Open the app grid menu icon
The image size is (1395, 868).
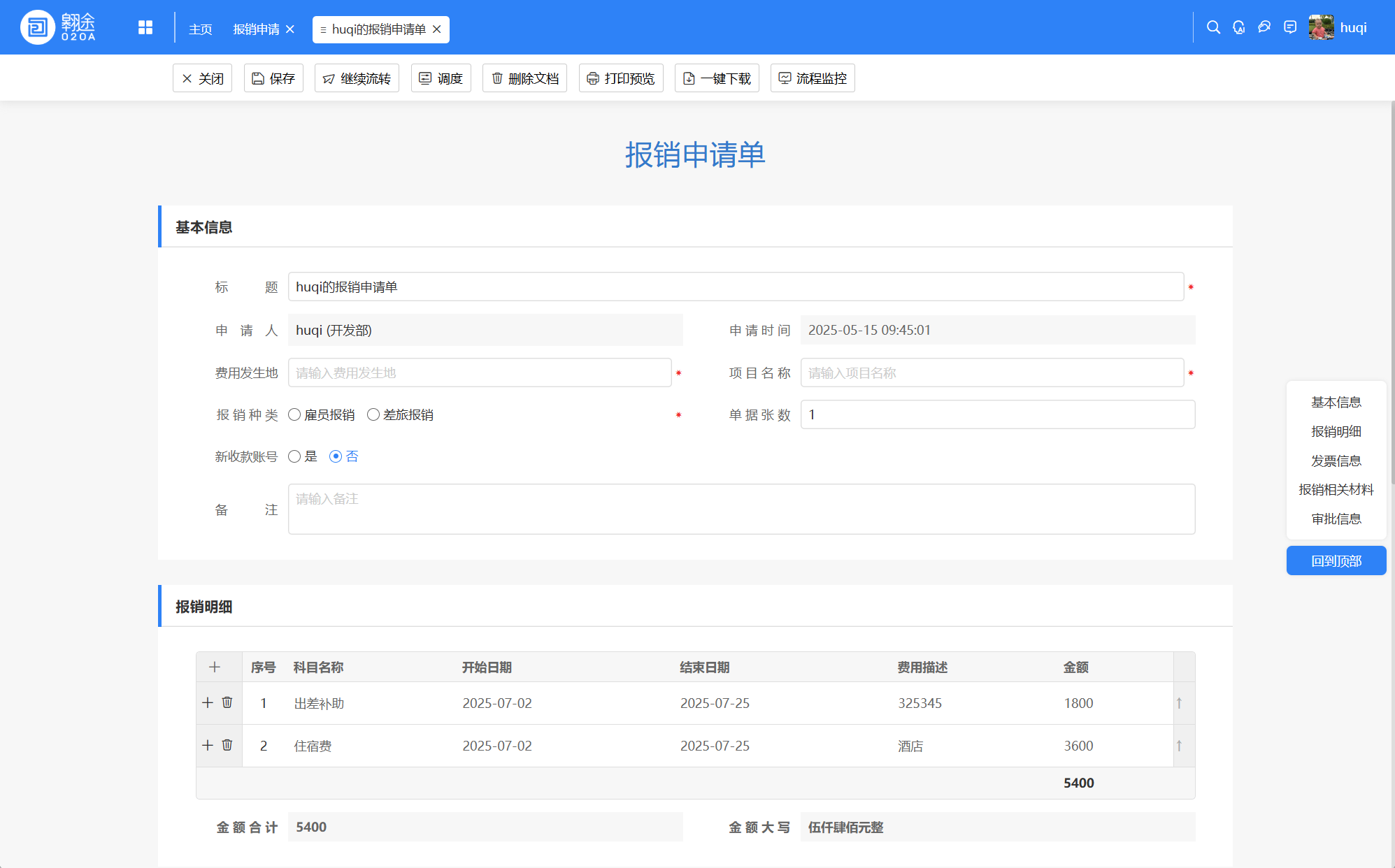pos(145,28)
